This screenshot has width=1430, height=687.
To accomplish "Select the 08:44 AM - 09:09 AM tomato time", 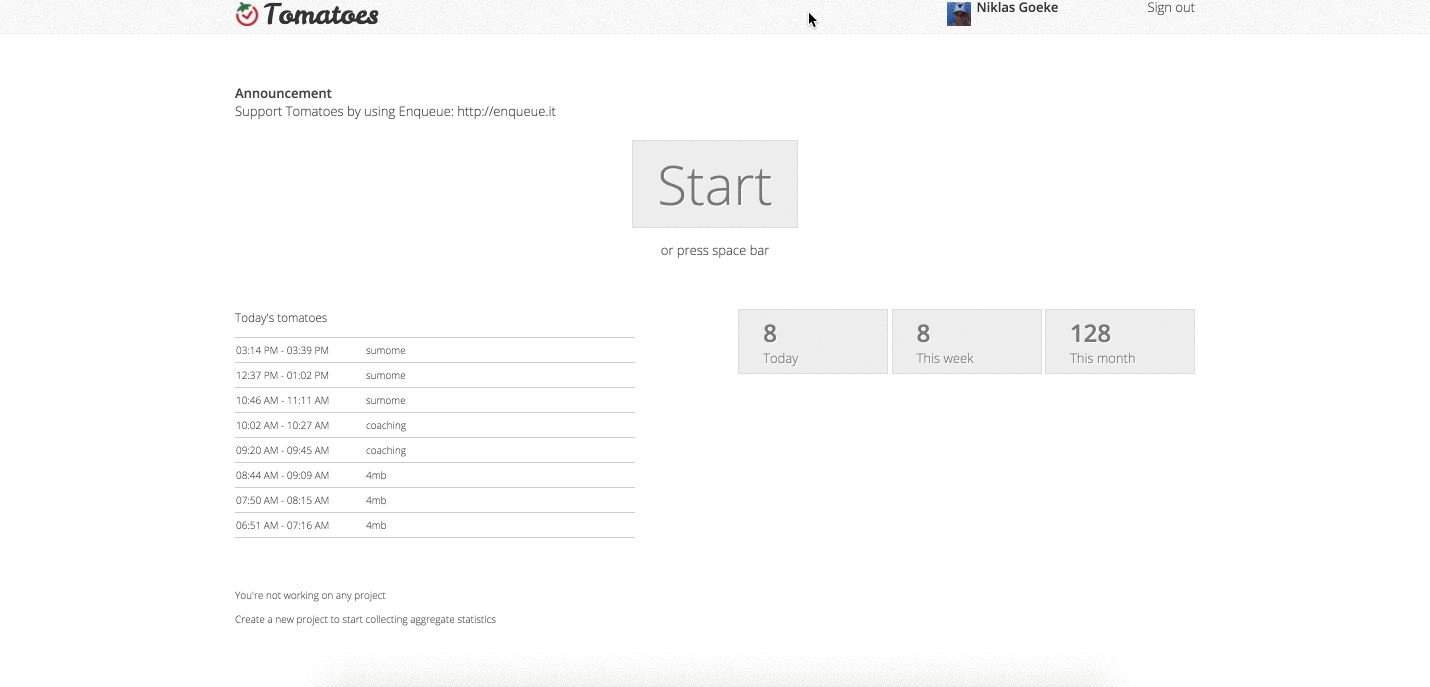I will pyautogui.click(x=282, y=476).
